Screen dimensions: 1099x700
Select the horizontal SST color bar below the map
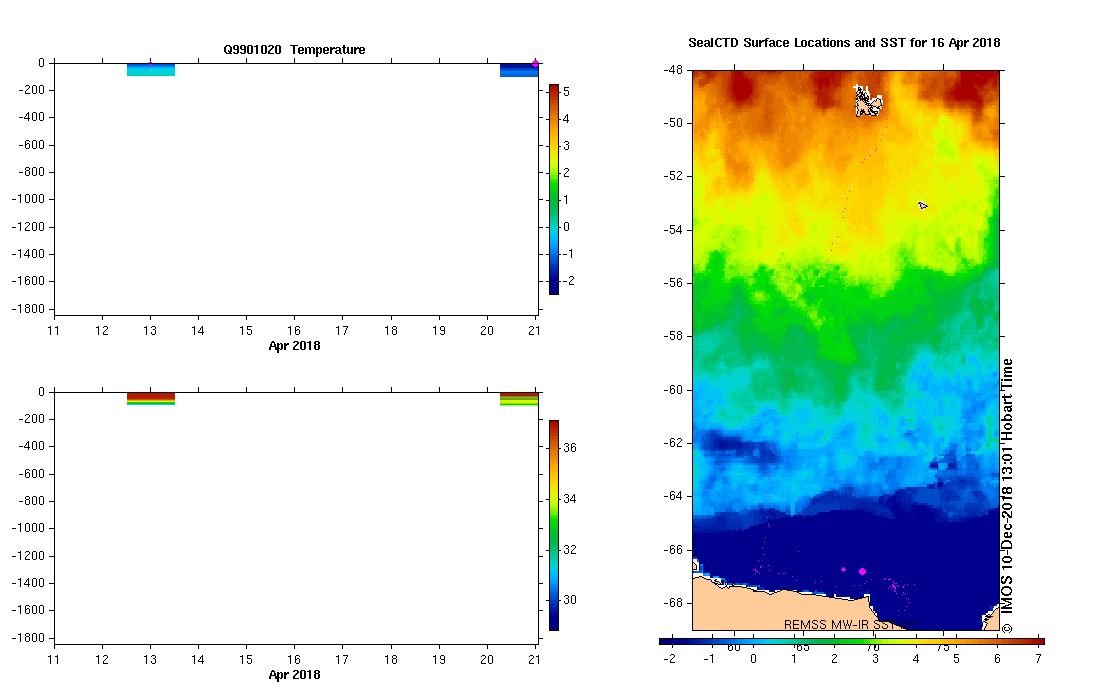click(x=852, y=641)
